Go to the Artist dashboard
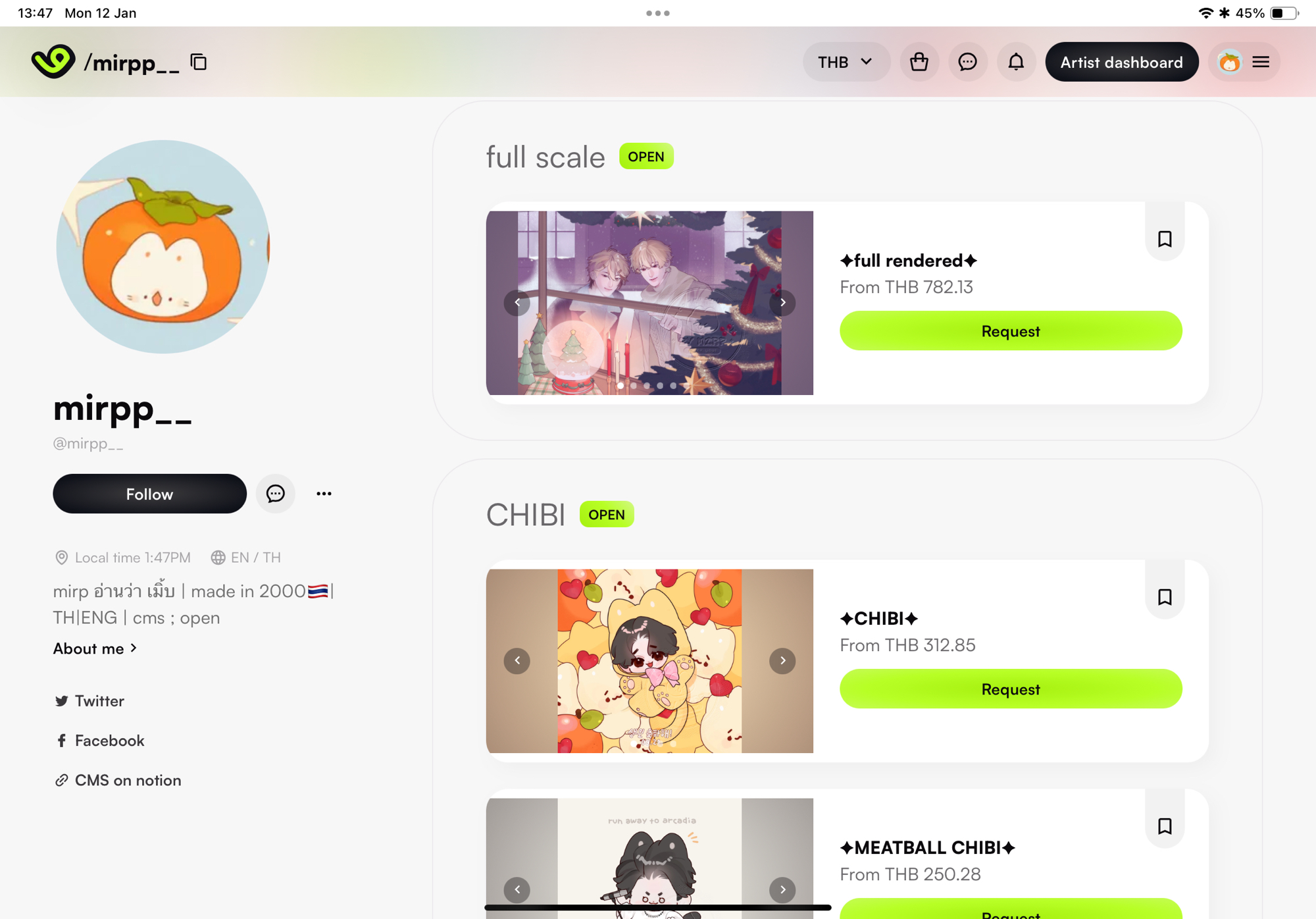 [1121, 62]
